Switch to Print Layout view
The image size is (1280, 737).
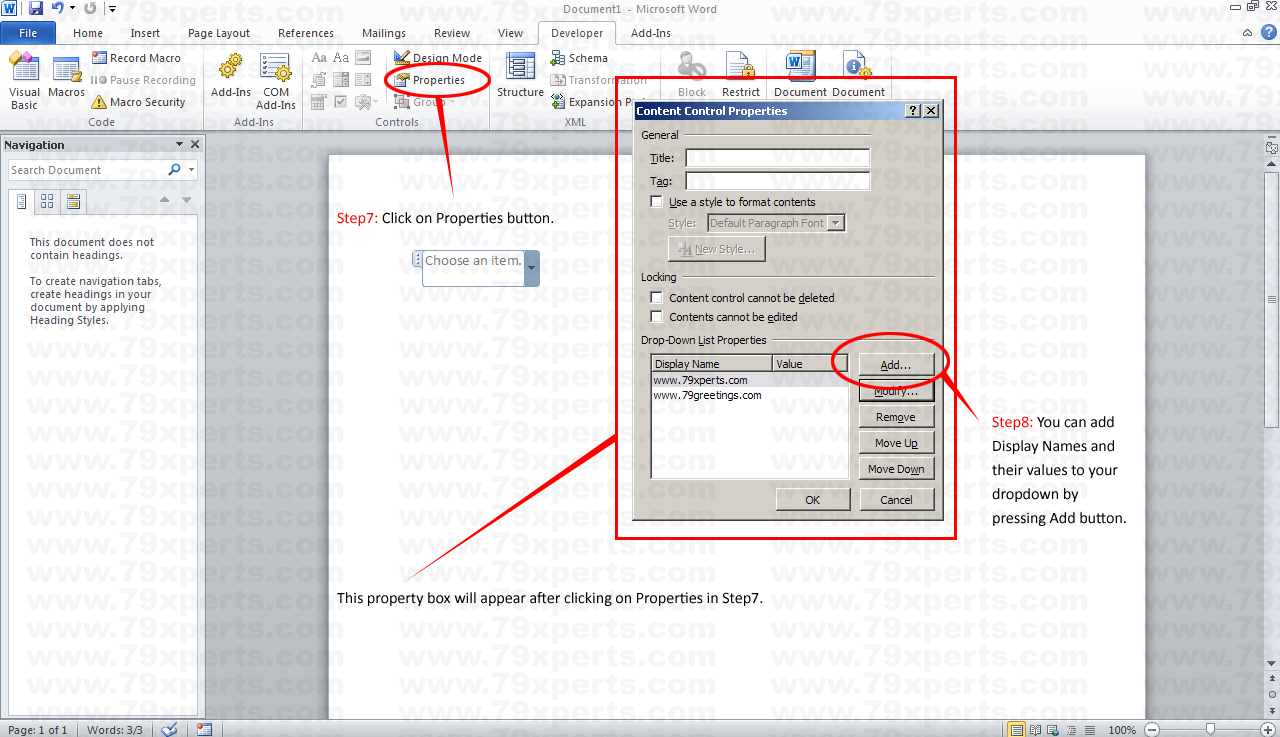tap(1017, 729)
